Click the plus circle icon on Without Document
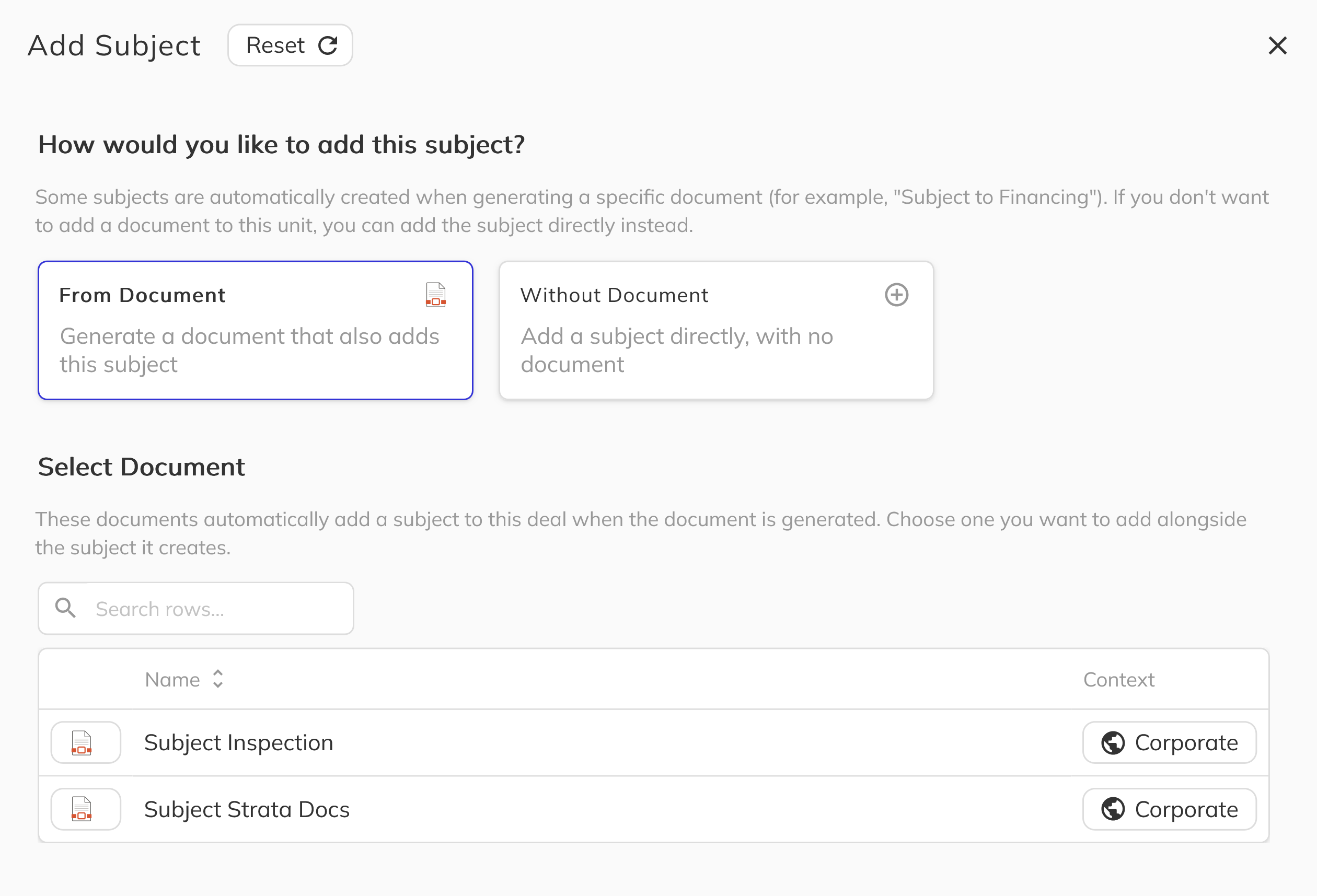Screen dimensions: 1317x896 [896, 295]
